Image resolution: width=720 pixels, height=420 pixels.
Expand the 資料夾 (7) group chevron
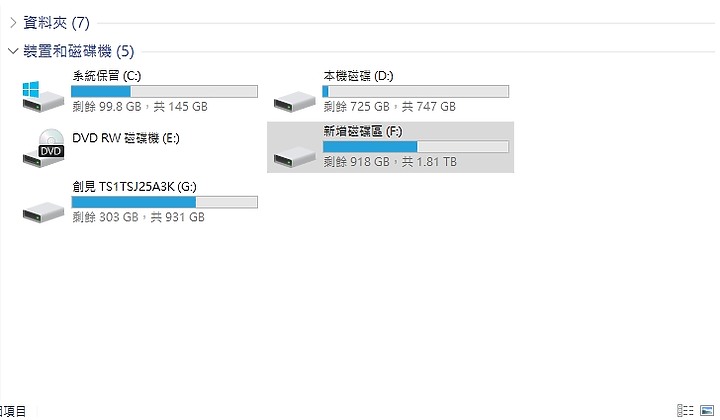click(x=13, y=22)
